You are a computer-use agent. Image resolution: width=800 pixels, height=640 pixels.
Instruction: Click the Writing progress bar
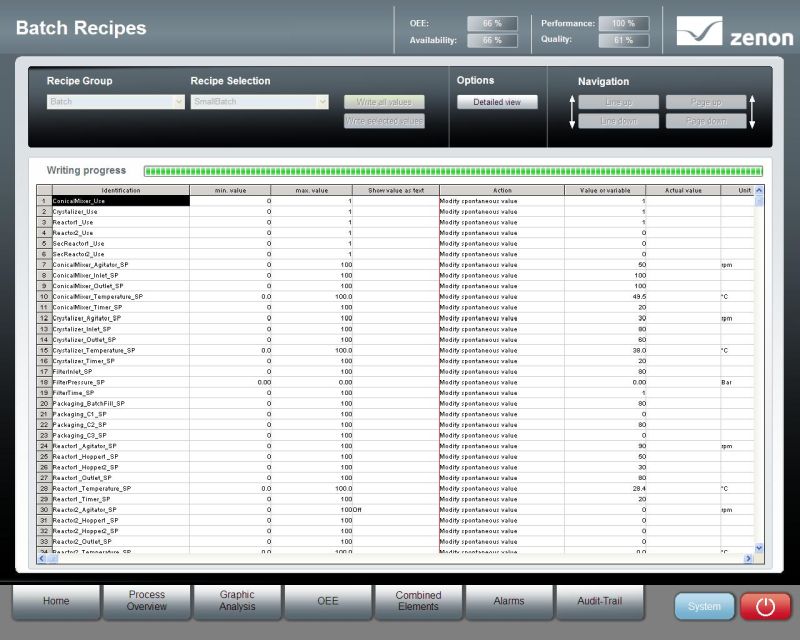click(x=453, y=171)
